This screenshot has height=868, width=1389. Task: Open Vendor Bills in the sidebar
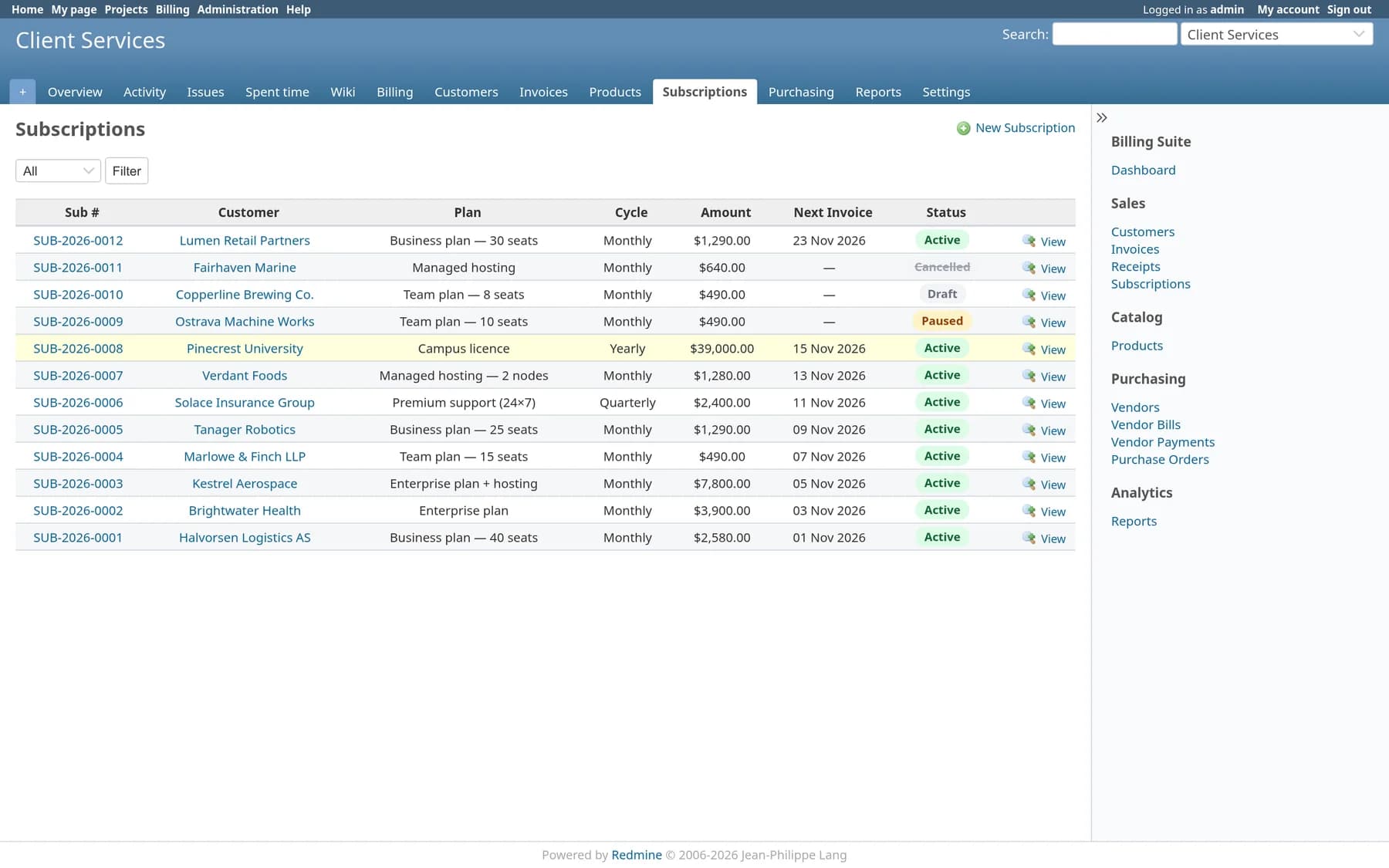(1145, 425)
